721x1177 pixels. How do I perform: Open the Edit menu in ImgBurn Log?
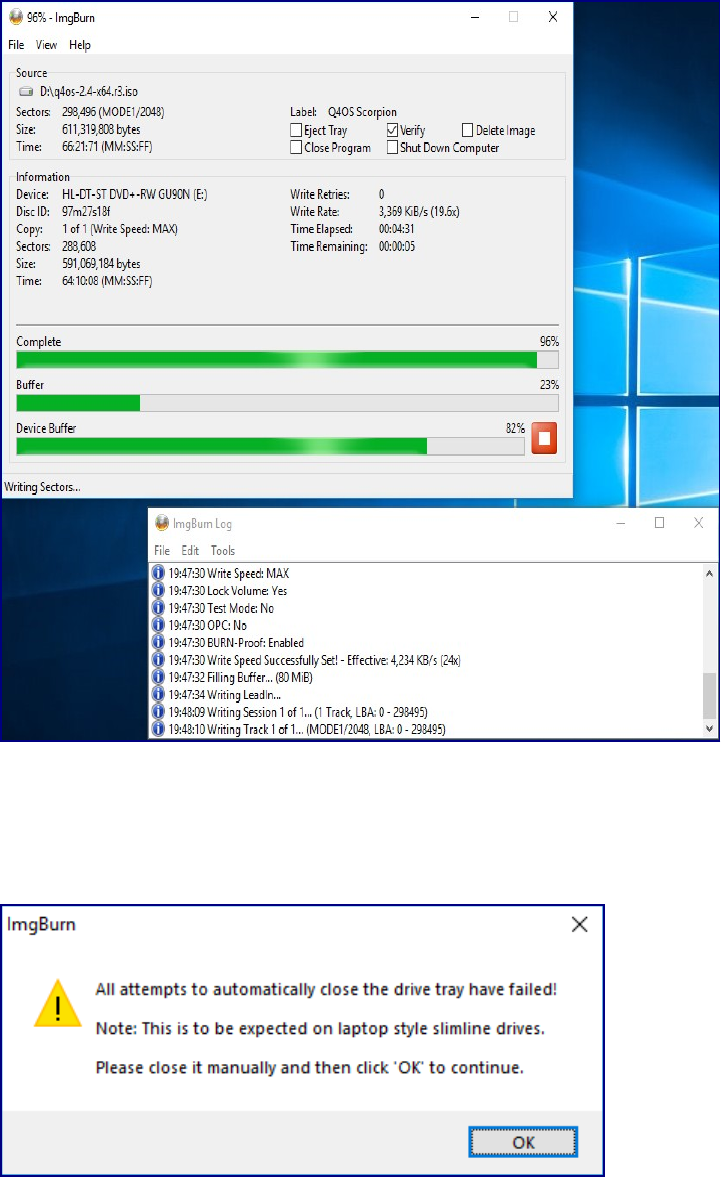pyautogui.click(x=190, y=550)
